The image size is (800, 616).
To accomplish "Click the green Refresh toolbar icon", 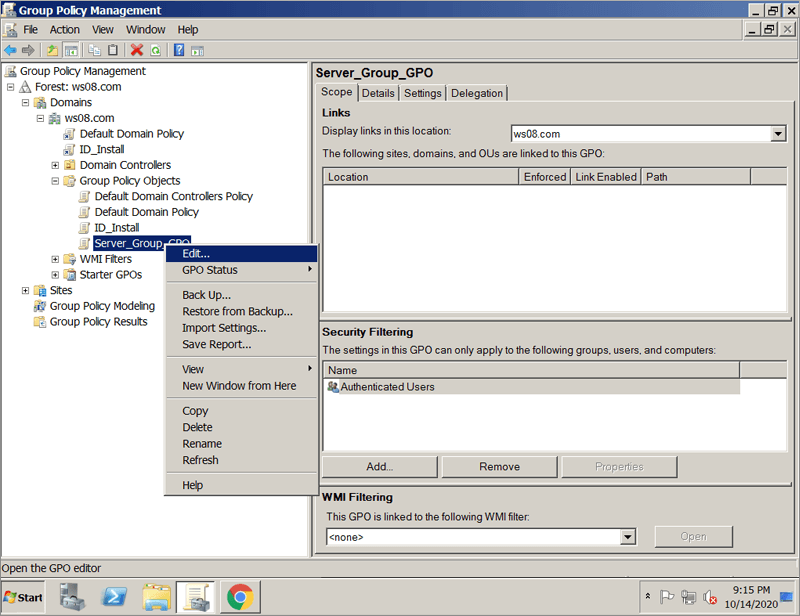I will (x=156, y=50).
